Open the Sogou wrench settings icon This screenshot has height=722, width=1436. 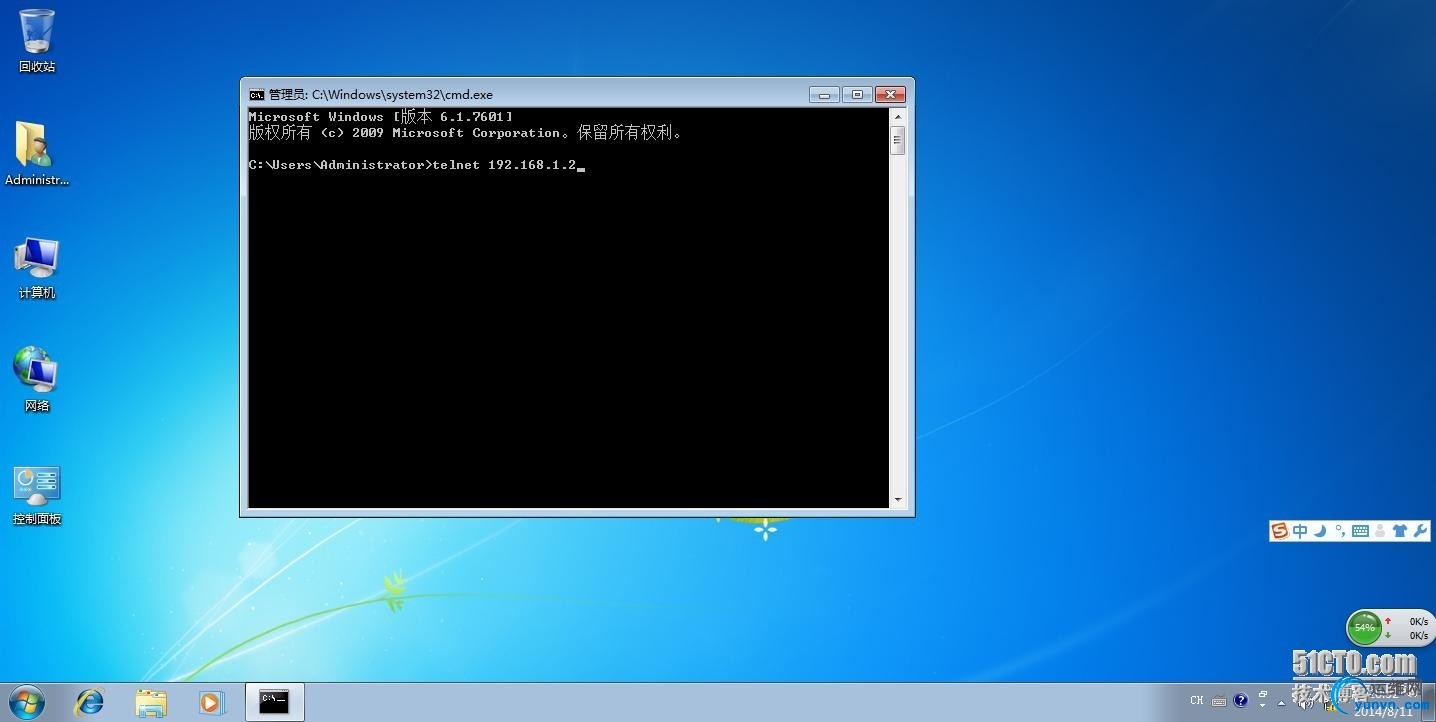(1420, 531)
